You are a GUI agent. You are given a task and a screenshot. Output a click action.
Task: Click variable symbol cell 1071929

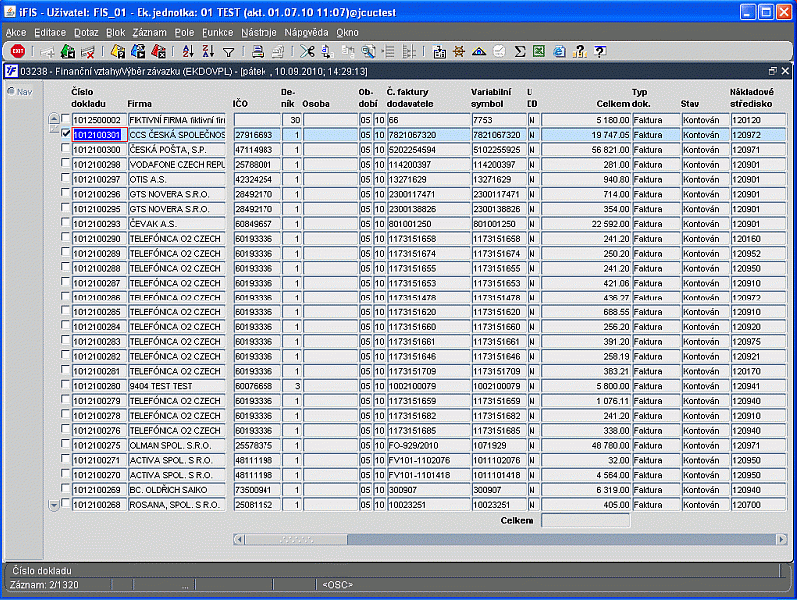[x=499, y=445]
